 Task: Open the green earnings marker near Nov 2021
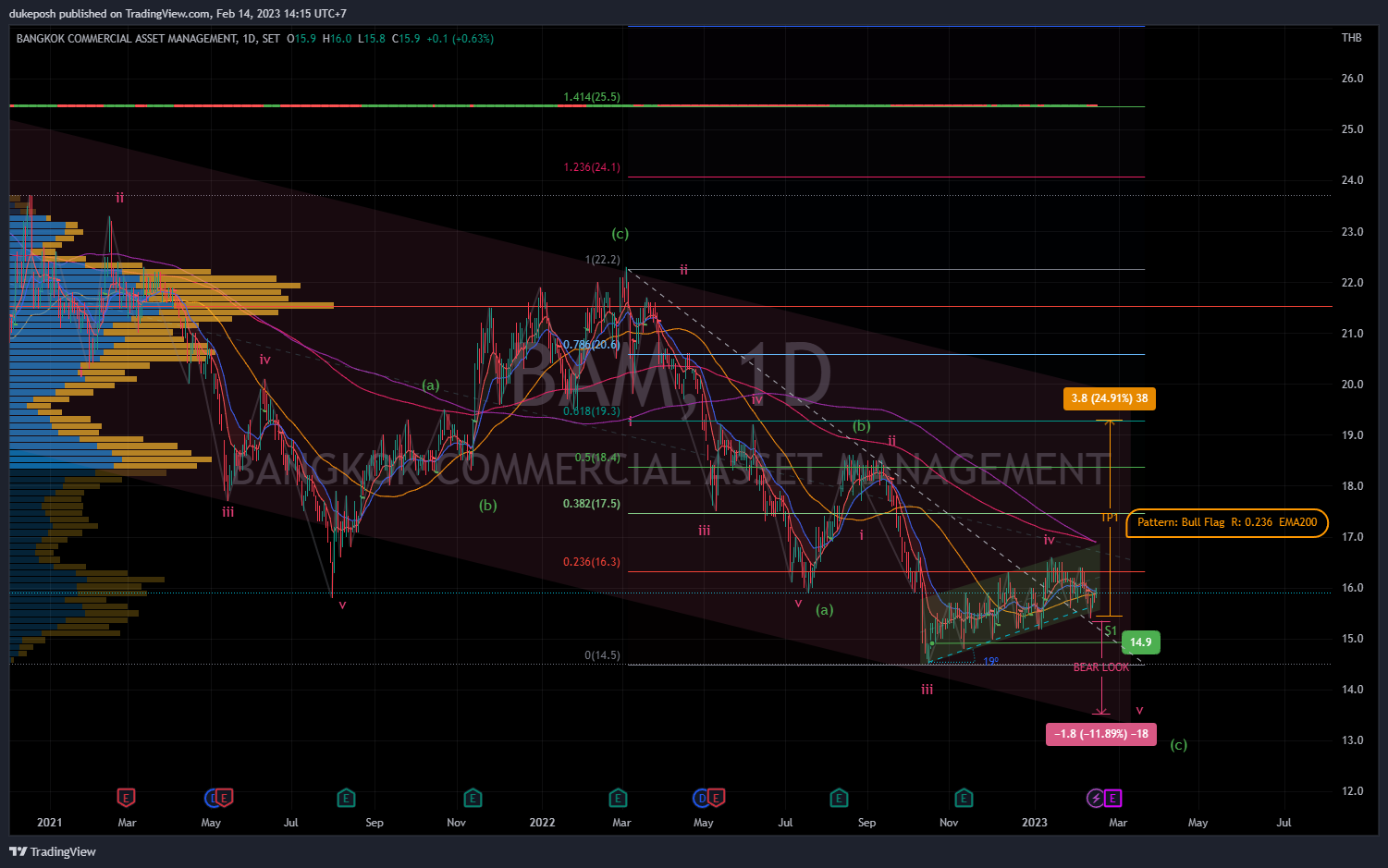pyautogui.click(x=473, y=797)
